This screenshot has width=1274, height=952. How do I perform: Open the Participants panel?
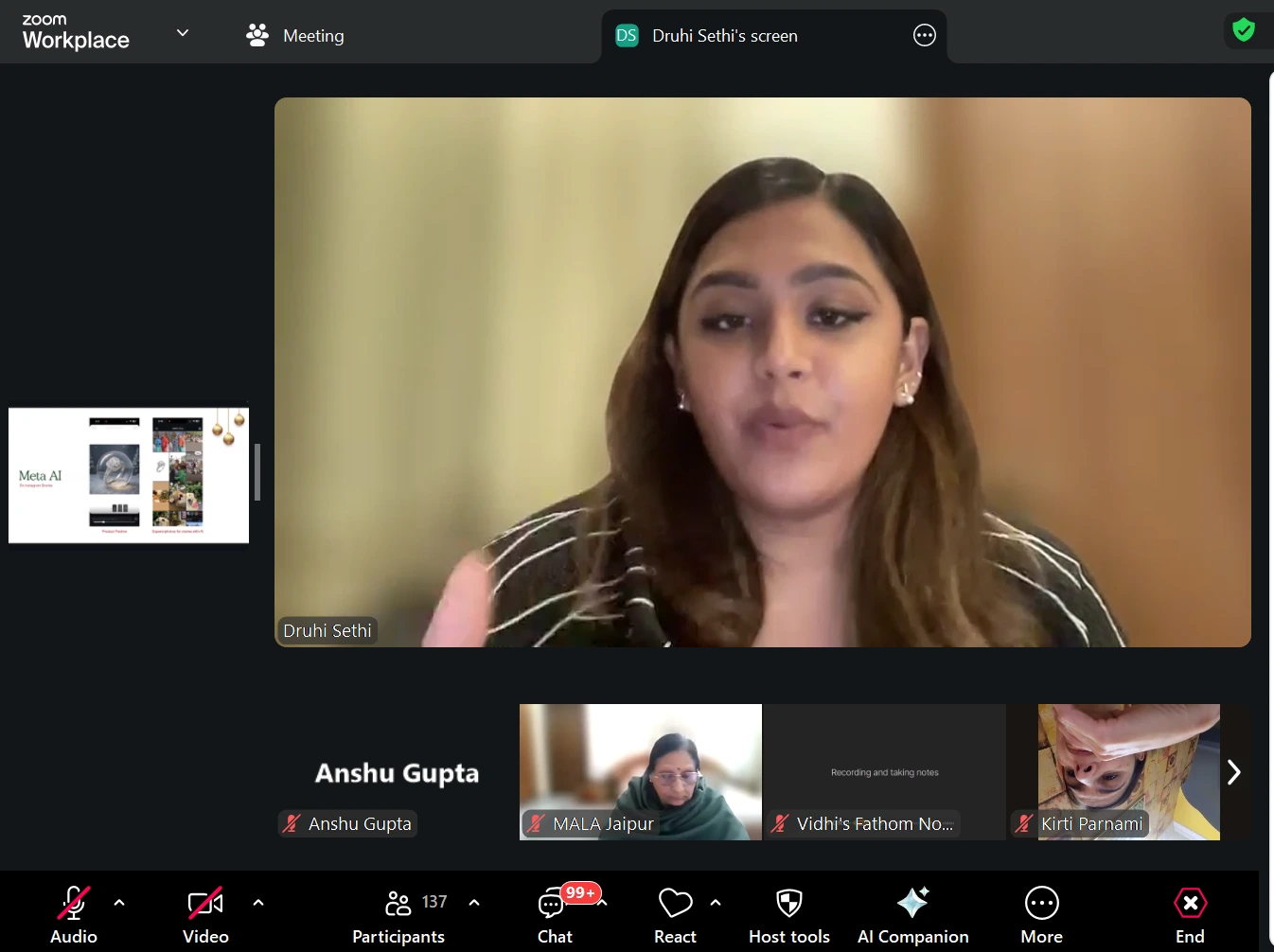click(398, 913)
